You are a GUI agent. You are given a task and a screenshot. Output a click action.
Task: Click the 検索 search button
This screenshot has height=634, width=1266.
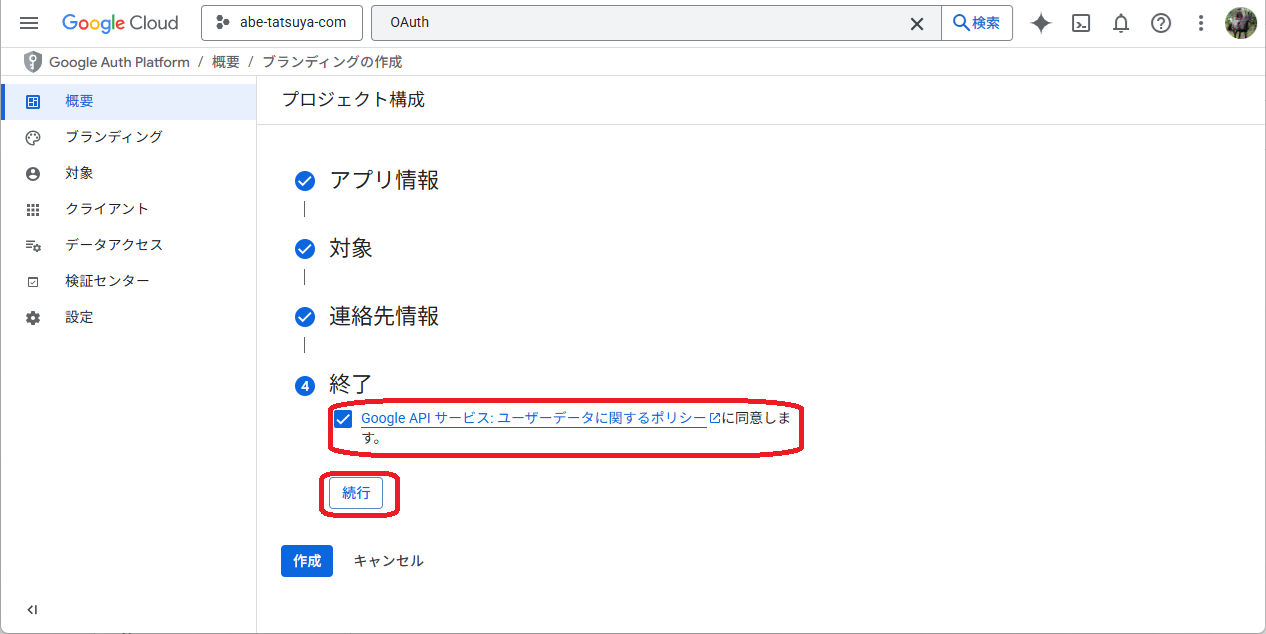click(976, 23)
